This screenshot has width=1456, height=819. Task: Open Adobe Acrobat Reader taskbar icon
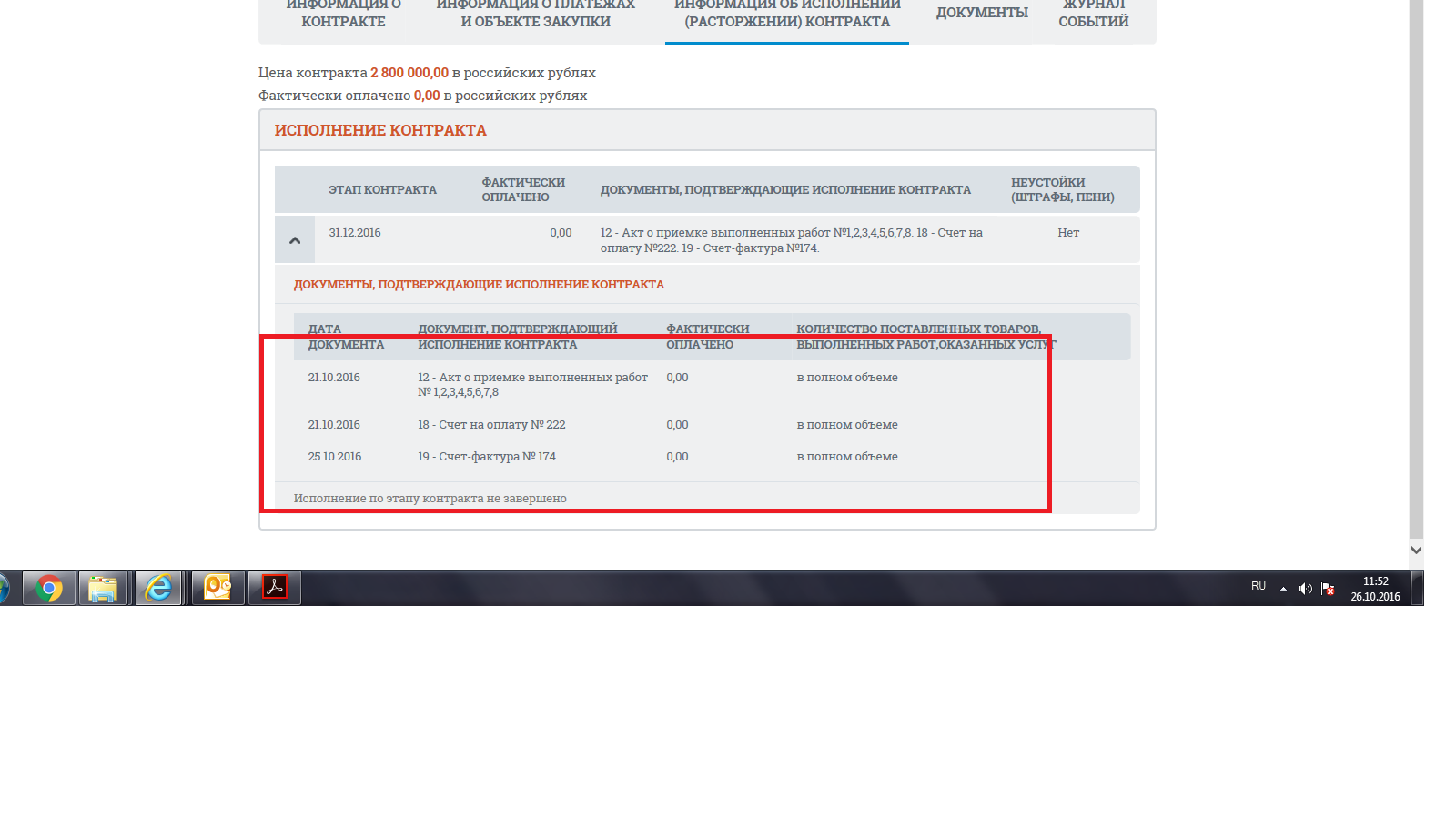tap(275, 588)
